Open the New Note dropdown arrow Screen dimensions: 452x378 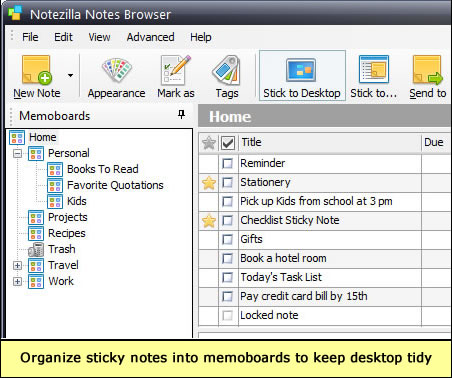(70, 75)
